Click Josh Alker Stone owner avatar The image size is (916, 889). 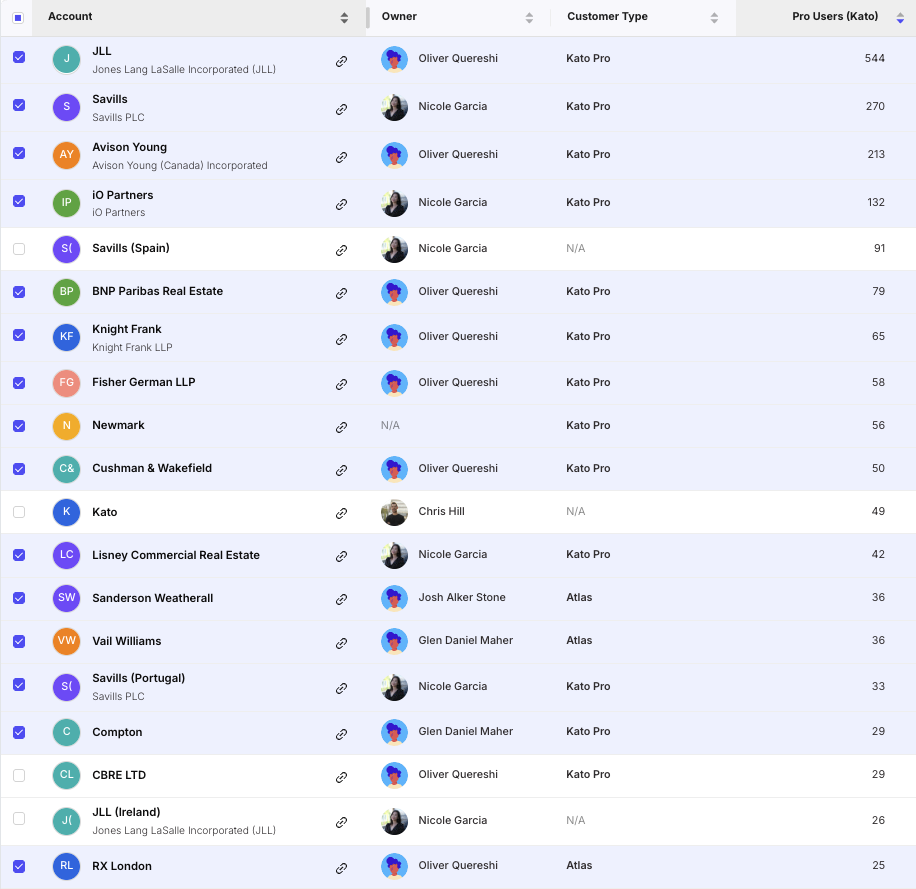(394, 598)
